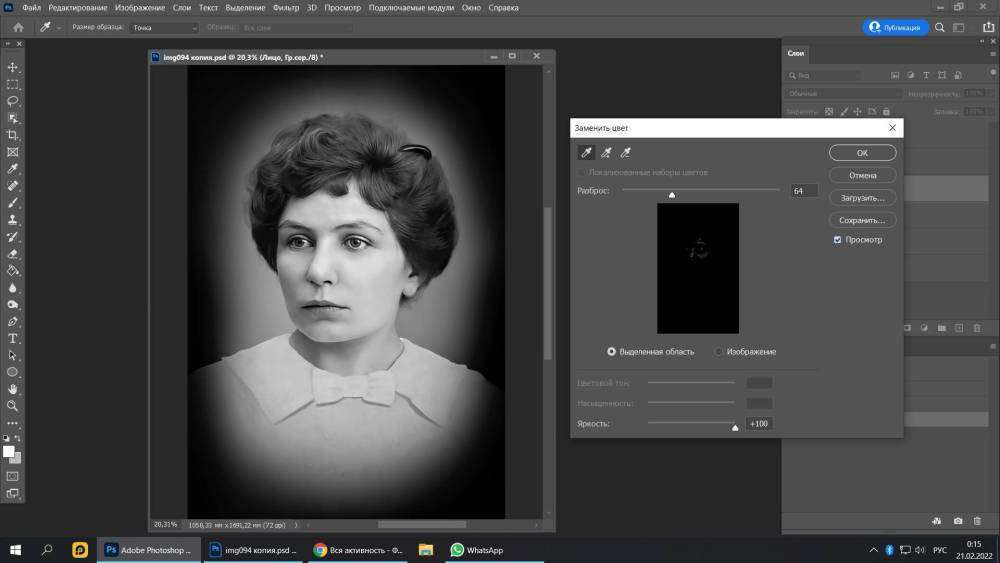Click the Разброс slider handle
This screenshot has width=1000, height=563.
click(672, 195)
